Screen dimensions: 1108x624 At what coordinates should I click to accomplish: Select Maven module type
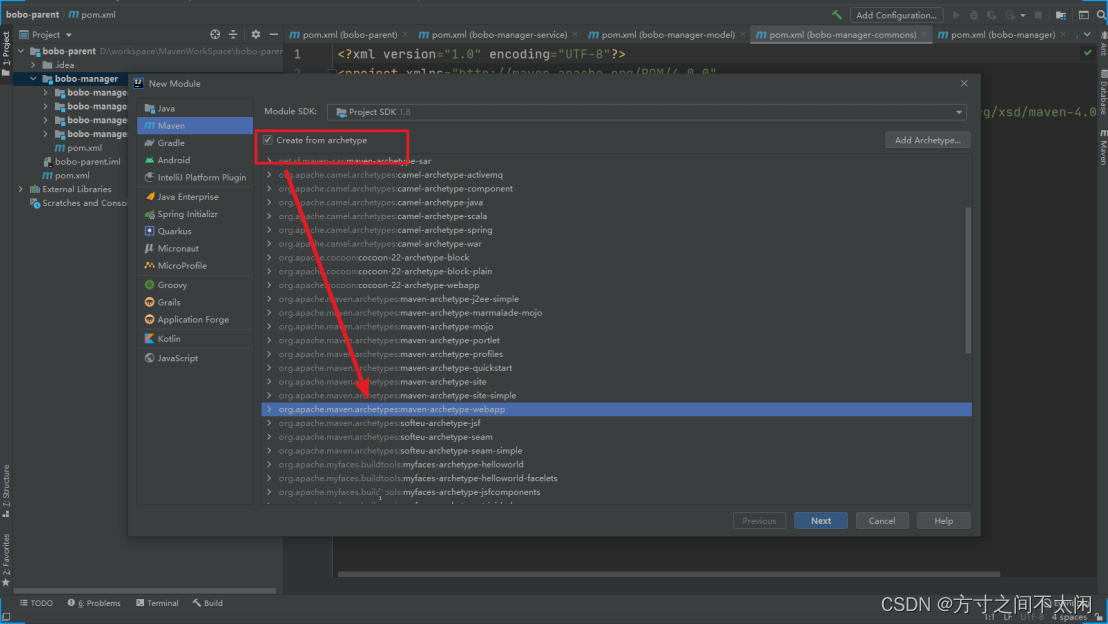195,126
